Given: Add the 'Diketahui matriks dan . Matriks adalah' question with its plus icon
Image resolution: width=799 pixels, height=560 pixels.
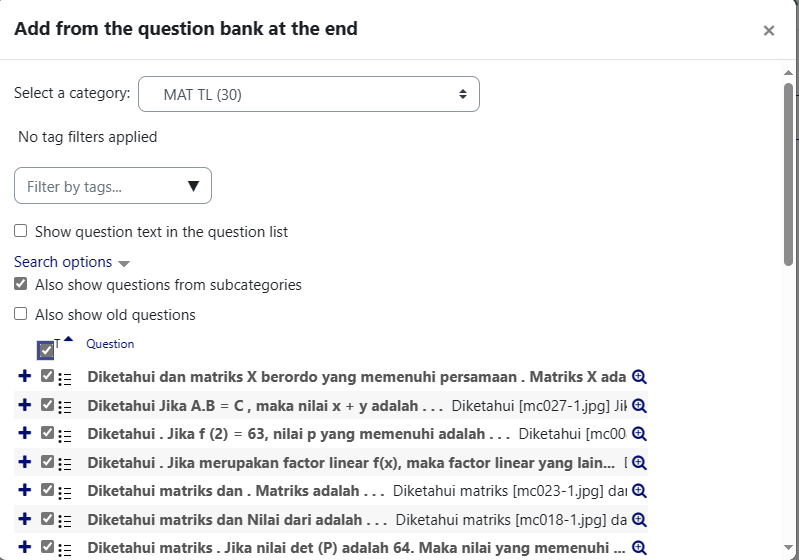Looking at the screenshot, I should [x=24, y=490].
